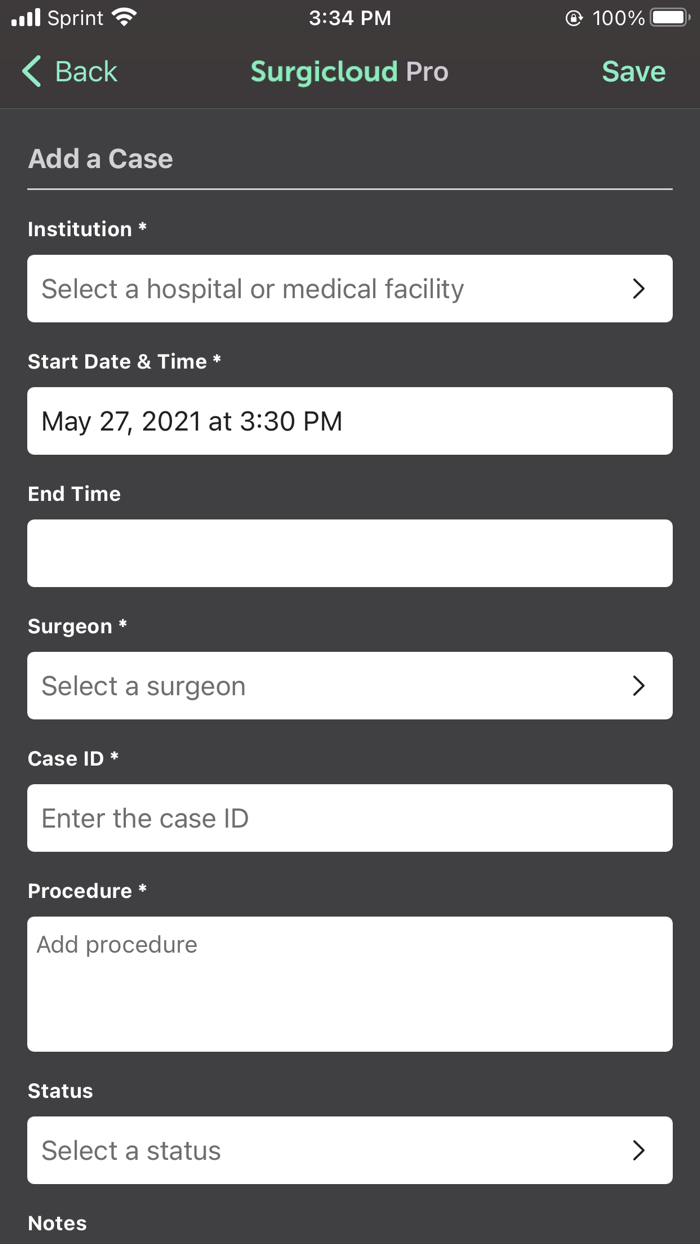The height and width of the screenshot is (1244, 700).
Task: Focus the Case ID entry field
Action: [350, 818]
